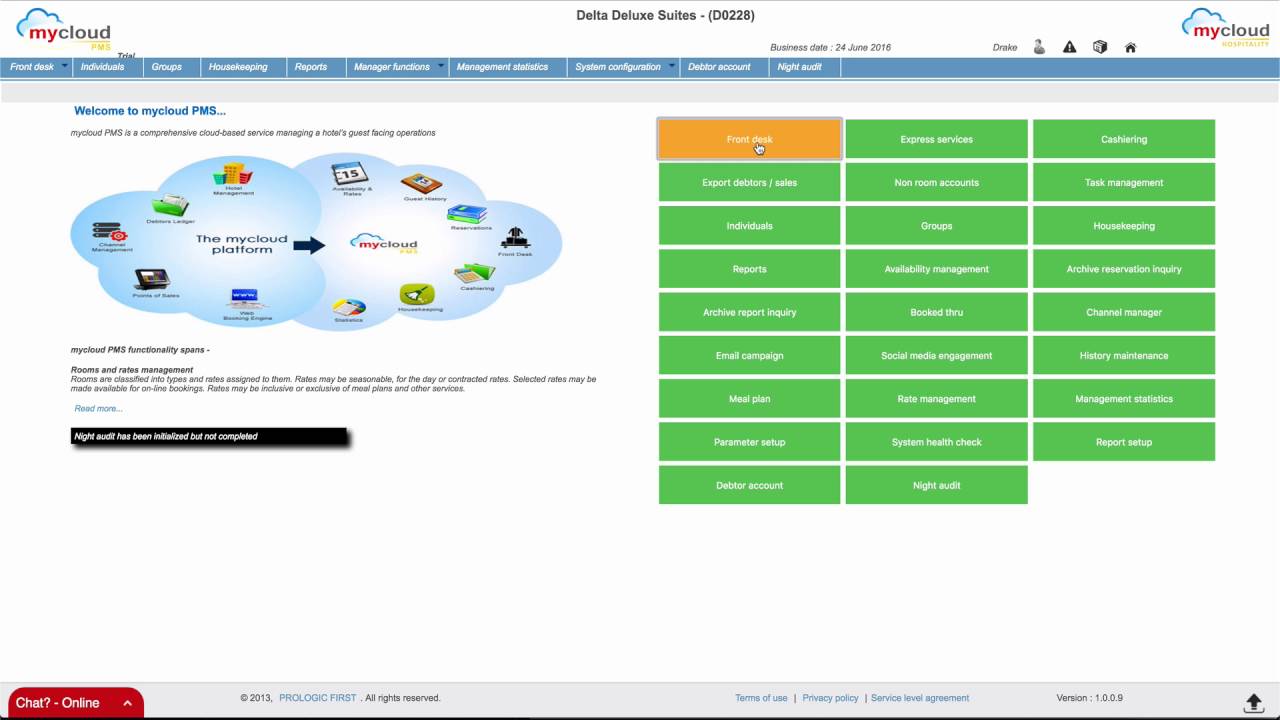Open the Express services tile
Screen dimensions: 1280x720
(x=936, y=139)
